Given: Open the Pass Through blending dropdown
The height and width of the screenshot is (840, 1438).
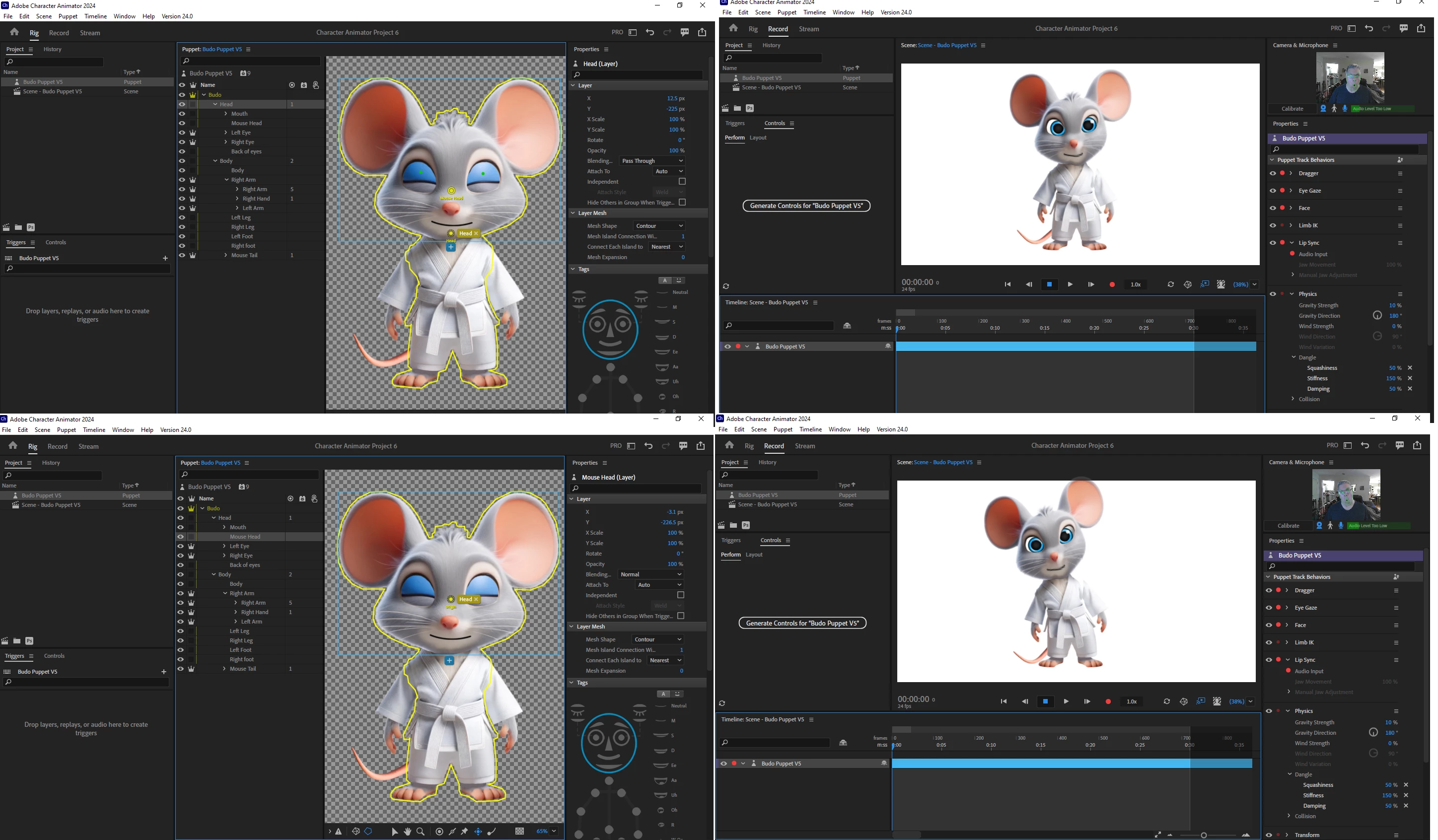Looking at the screenshot, I should (x=652, y=161).
